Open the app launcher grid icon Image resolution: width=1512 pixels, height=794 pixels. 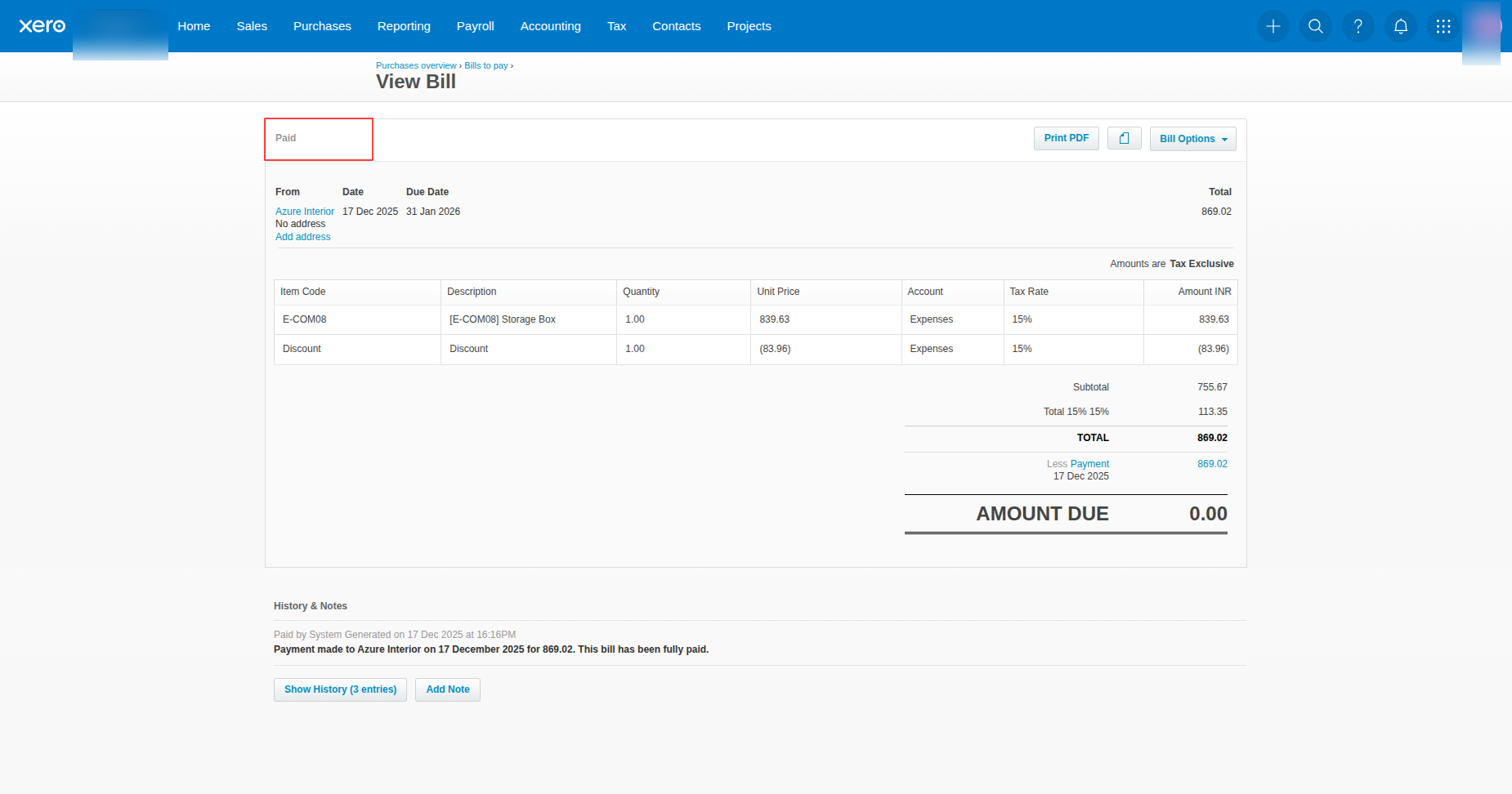[x=1443, y=26]
